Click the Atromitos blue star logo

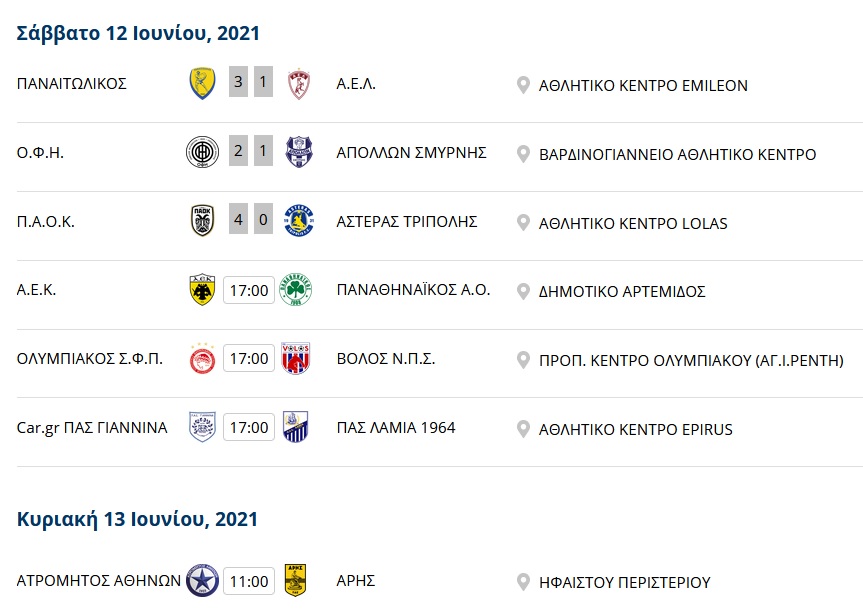pyautogui.click(x=202, y=581)
